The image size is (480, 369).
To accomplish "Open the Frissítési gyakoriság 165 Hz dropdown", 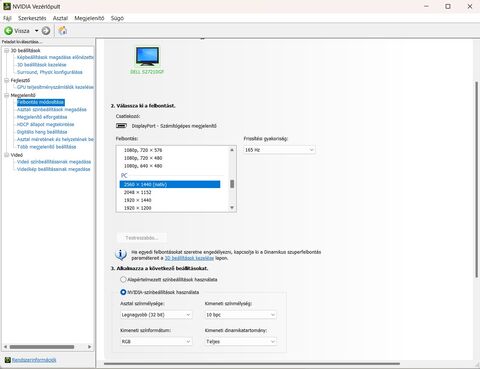I will pos(279,150).
